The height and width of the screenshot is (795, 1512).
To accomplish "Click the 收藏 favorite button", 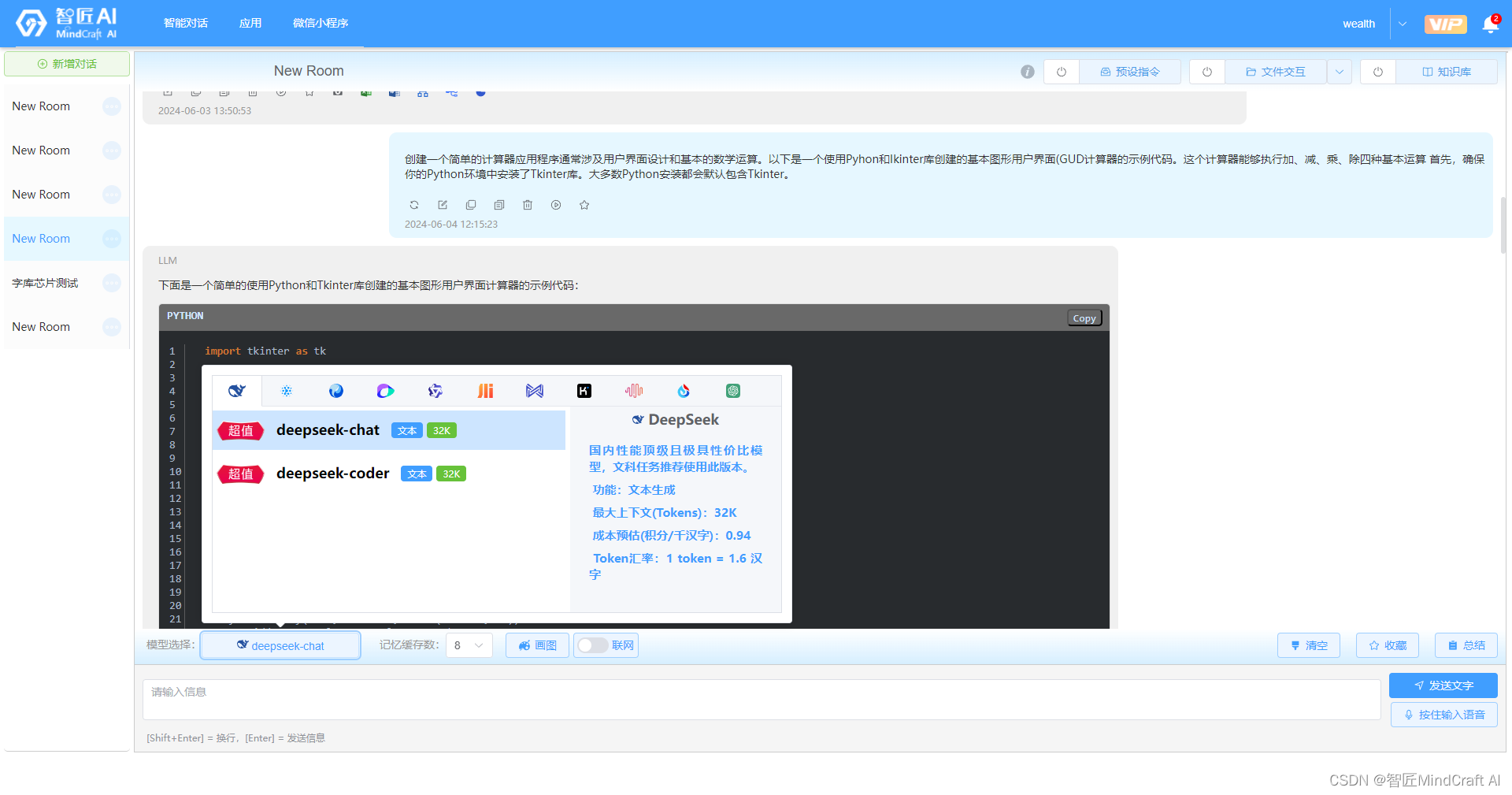I will 1388,645.
